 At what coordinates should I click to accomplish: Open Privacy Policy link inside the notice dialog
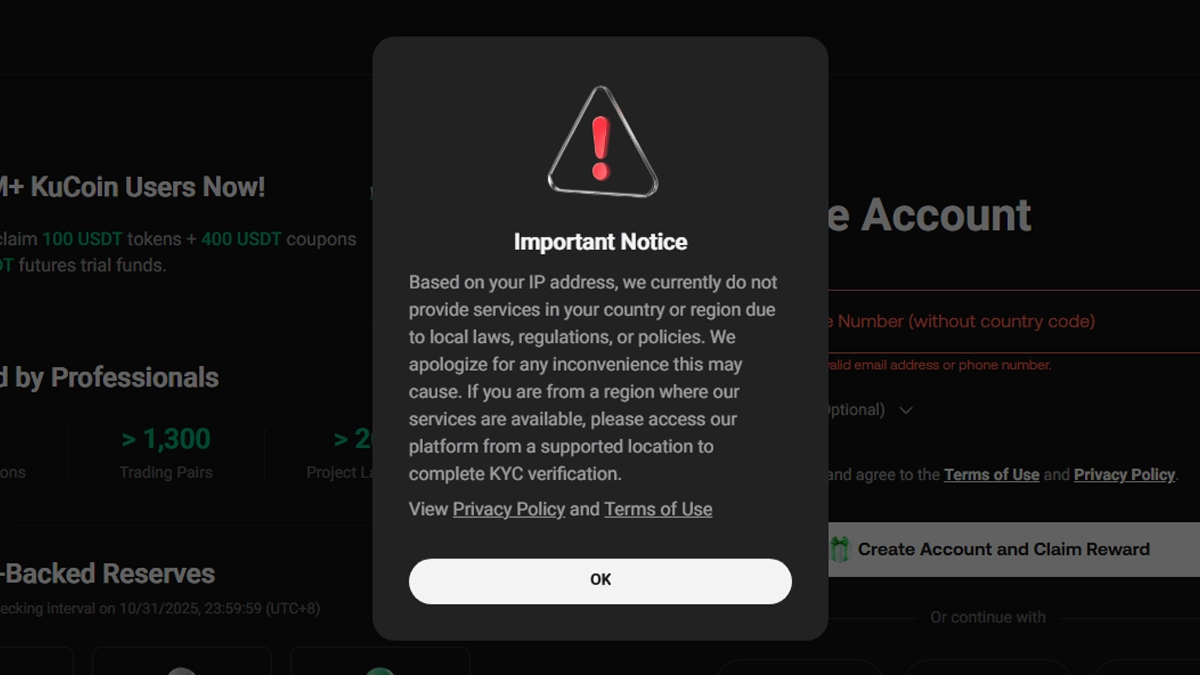(x=508, y=509)
